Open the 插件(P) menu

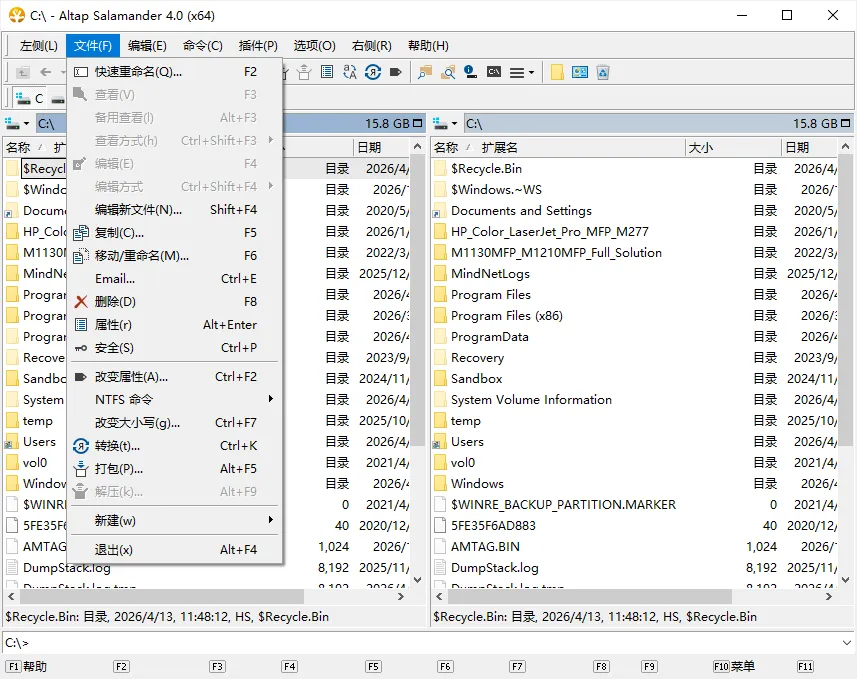258,46
